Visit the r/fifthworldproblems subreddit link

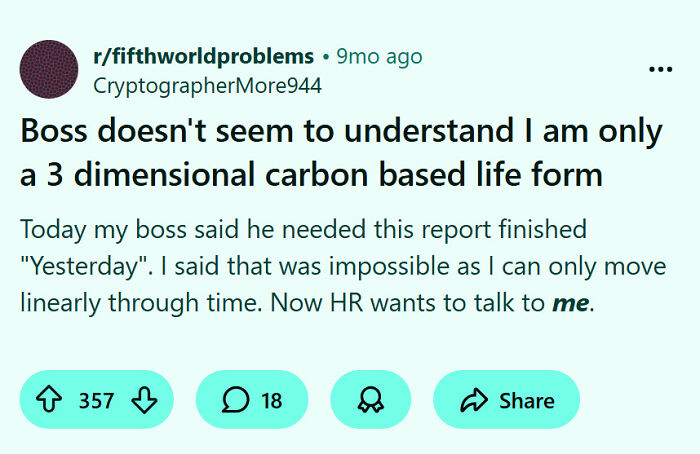coord(203,56)
